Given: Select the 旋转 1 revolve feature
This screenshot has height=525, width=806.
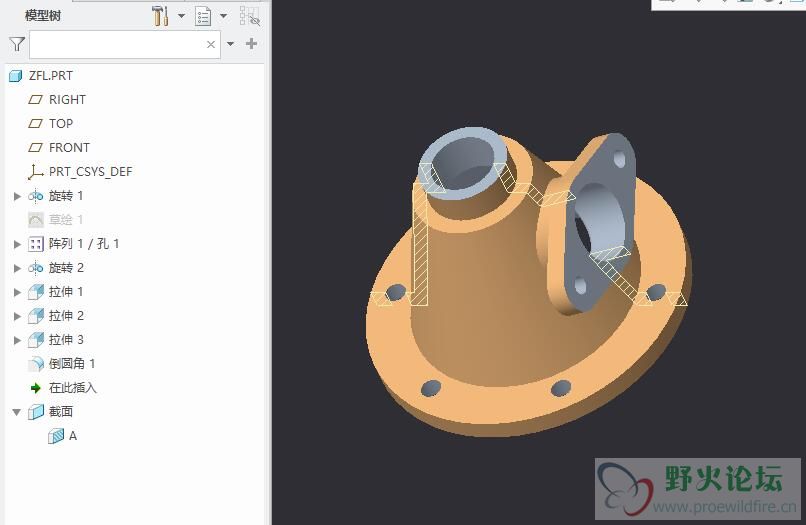Looking at the screenshot, I should click(x=66, y=196).
